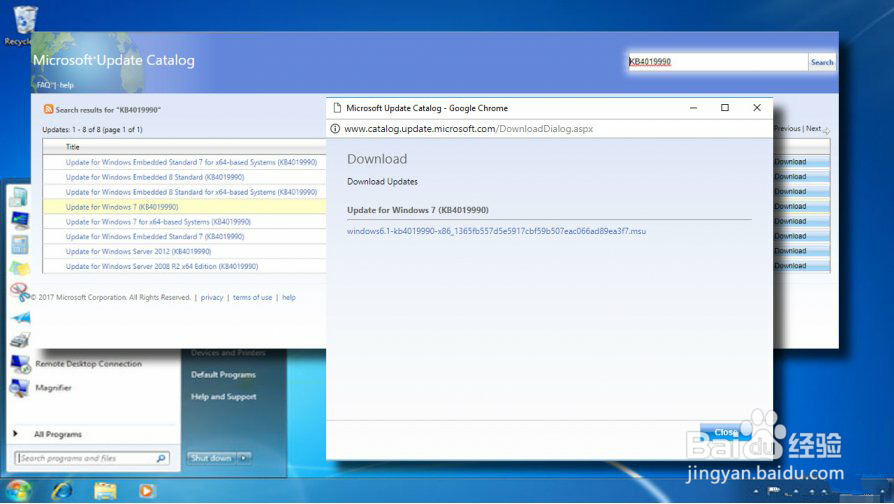Image resolution: width=894 pixels, height=504 pixels.
Task: Open Windows Explorer folder on taskbar
Action: 105,490
